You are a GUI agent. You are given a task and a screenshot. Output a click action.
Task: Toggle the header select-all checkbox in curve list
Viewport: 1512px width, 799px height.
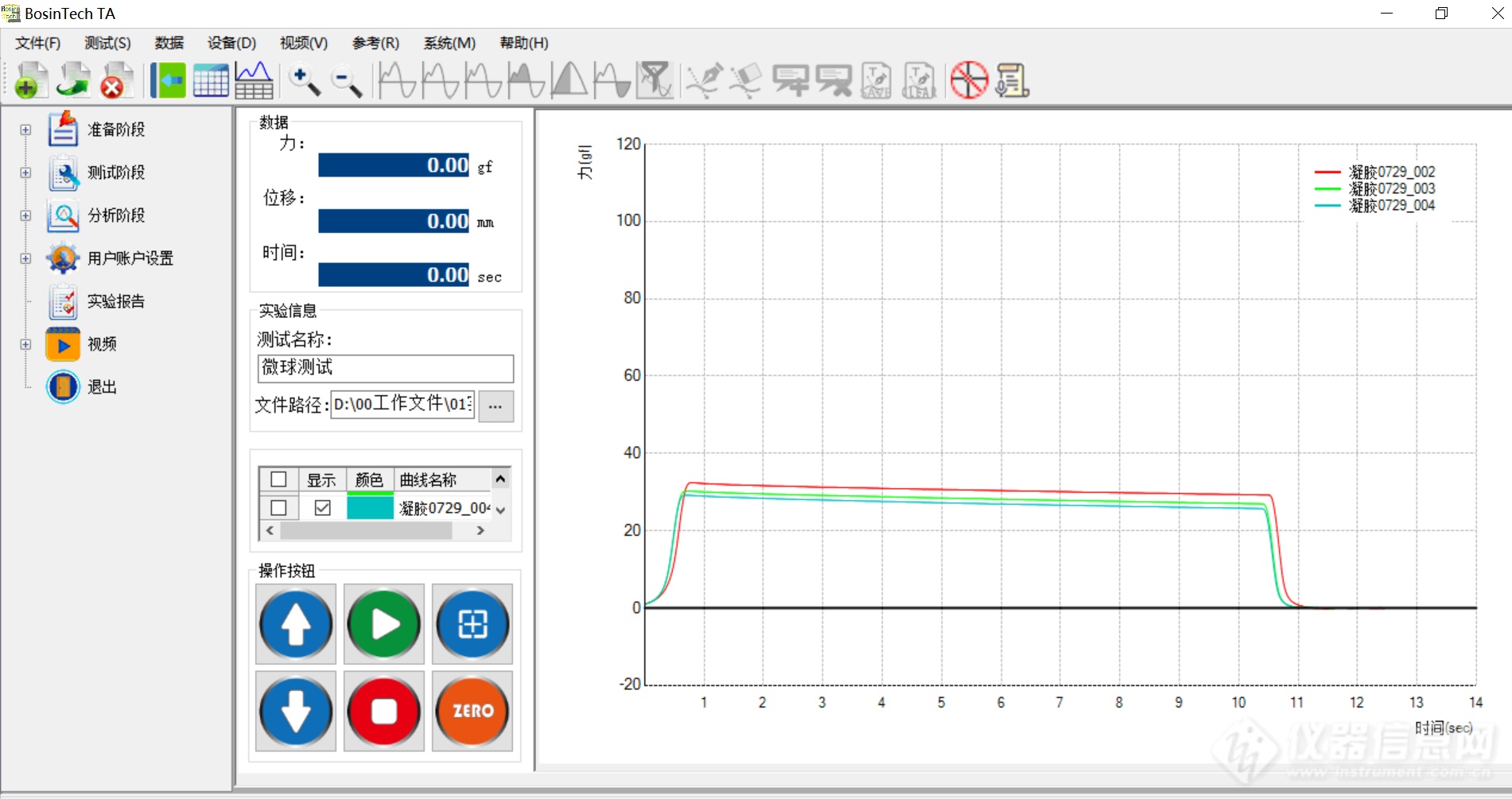click(x=278, y=479)
